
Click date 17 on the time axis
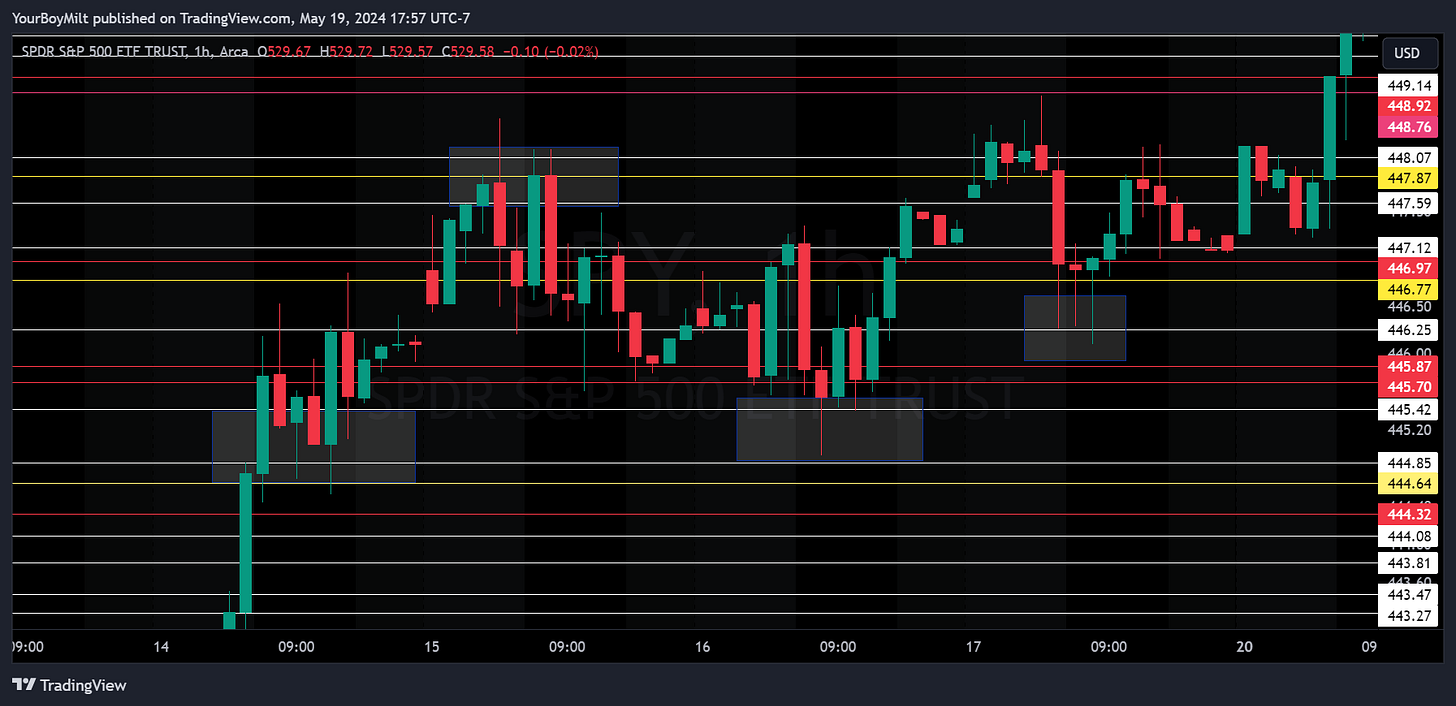(973, 647)
